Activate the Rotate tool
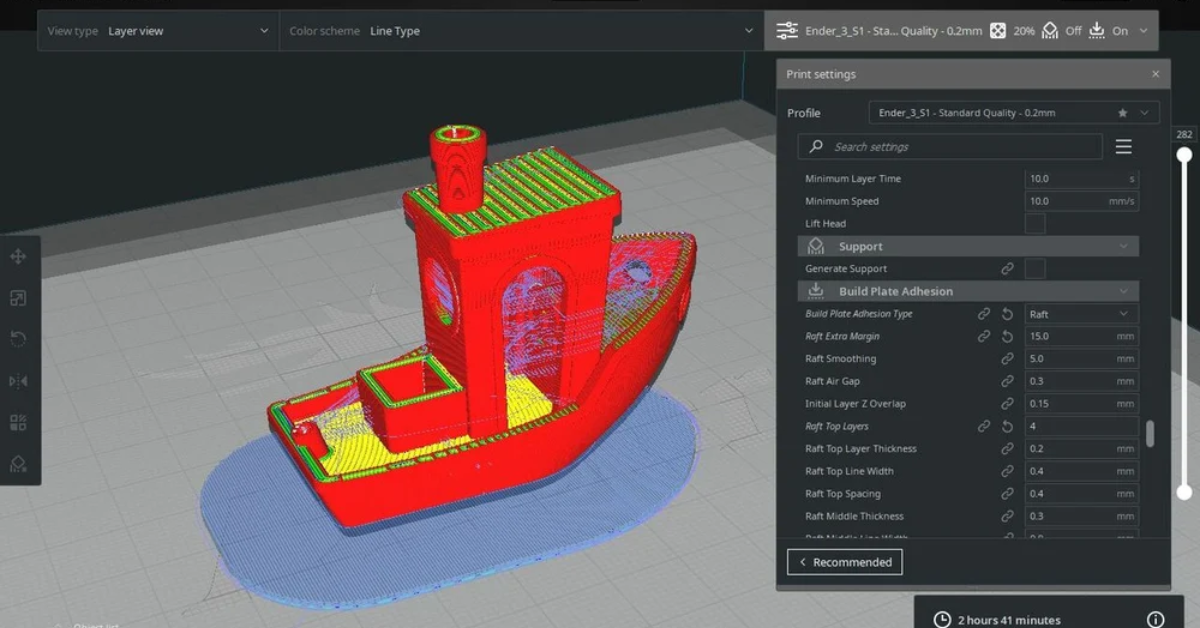 17,339
